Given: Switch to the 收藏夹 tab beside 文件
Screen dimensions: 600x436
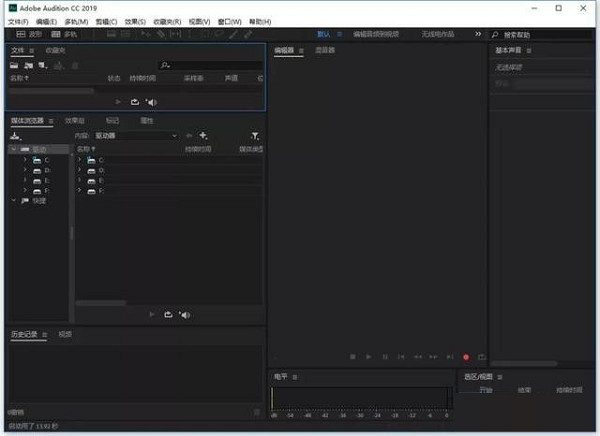Looking at the screenshot, I should pyautogui.click(x=55, y=51).
